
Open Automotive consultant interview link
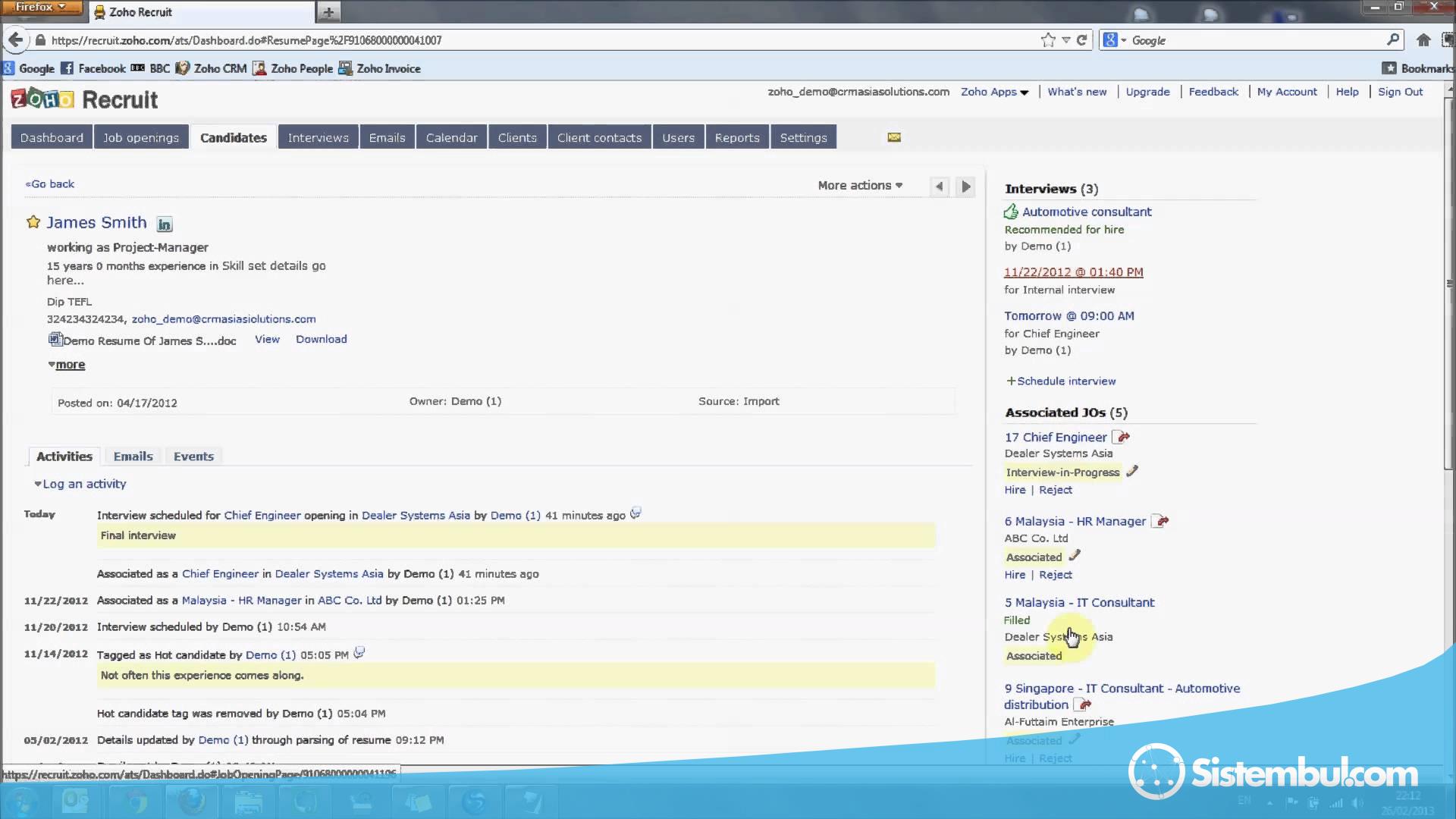pos(1087,212)
